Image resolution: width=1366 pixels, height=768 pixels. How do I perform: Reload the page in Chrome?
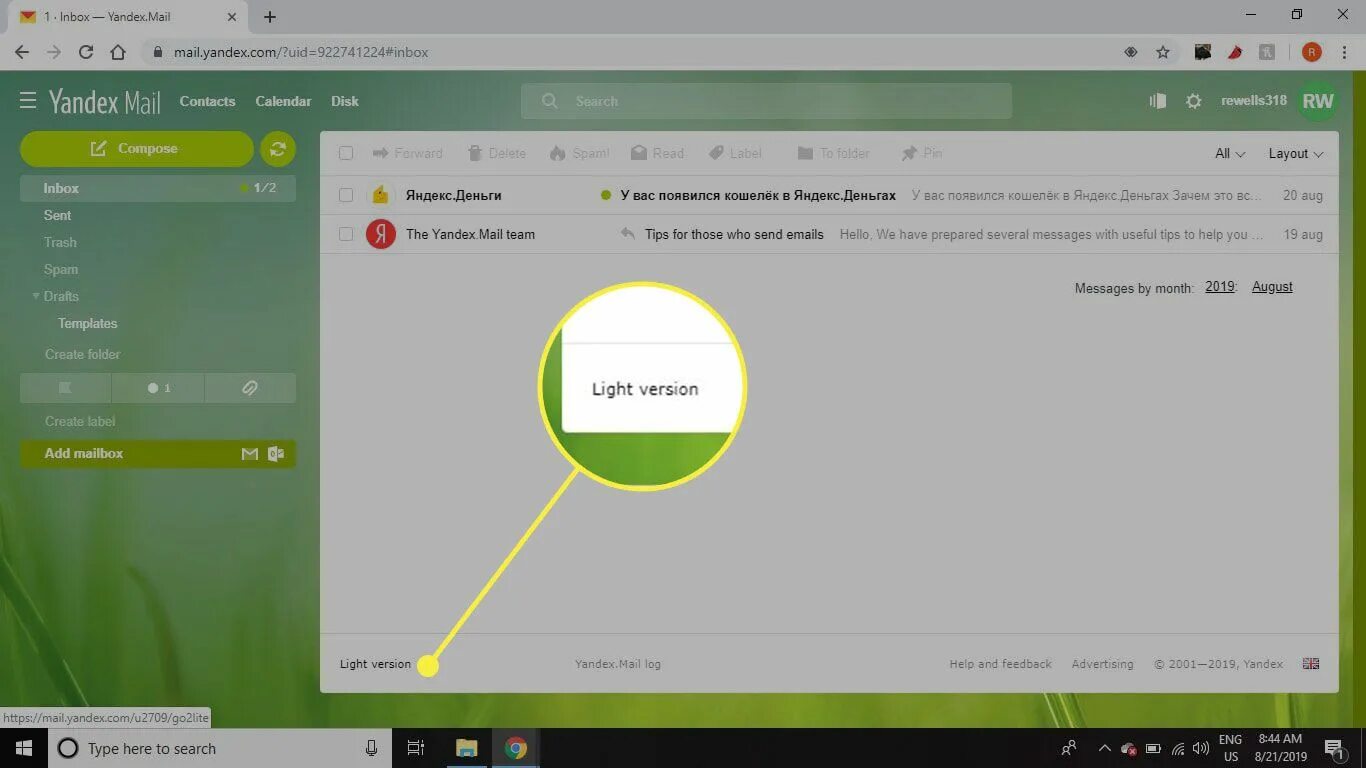(86, 52)
